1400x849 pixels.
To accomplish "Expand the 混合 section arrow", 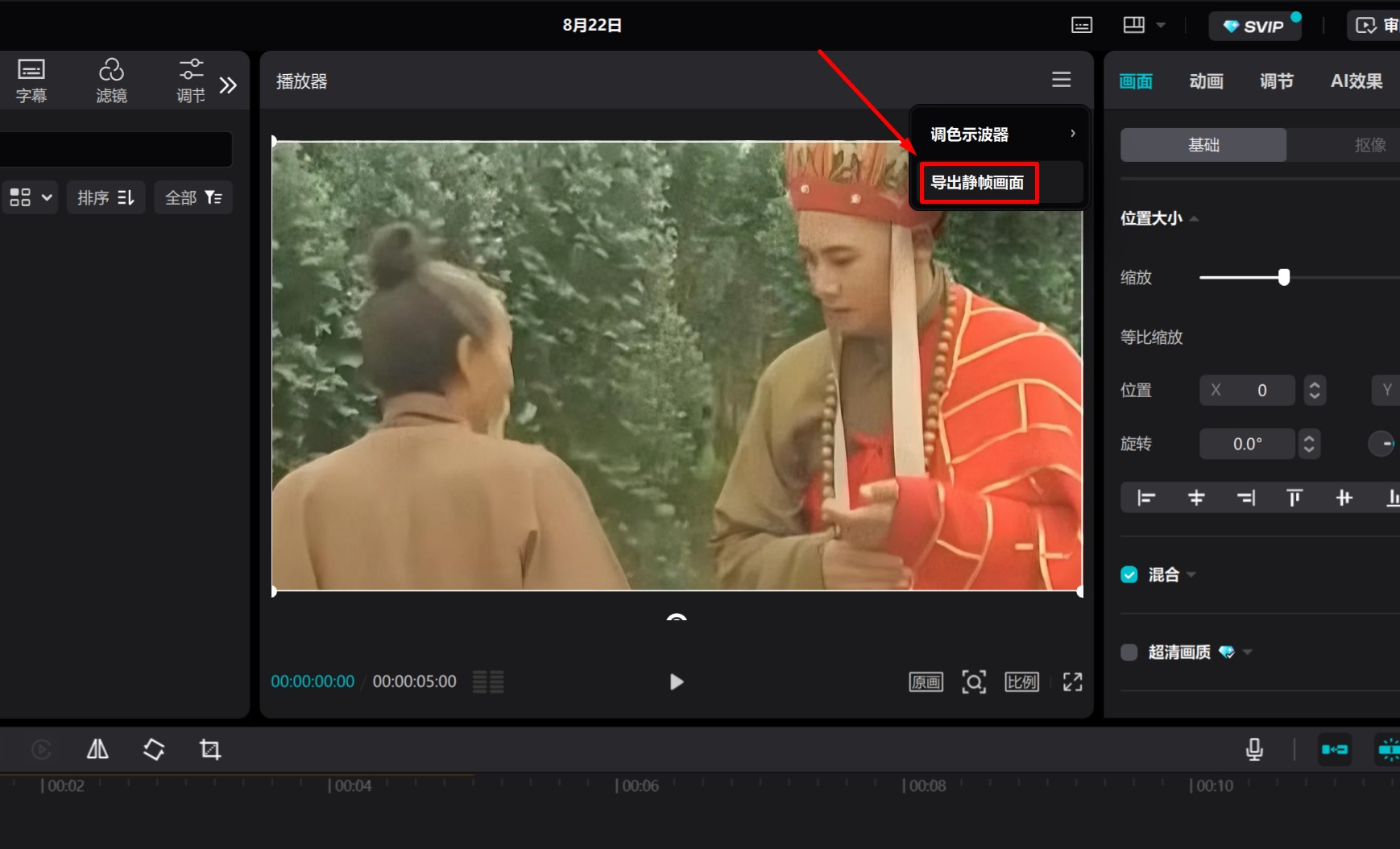I will point(1191,575).
